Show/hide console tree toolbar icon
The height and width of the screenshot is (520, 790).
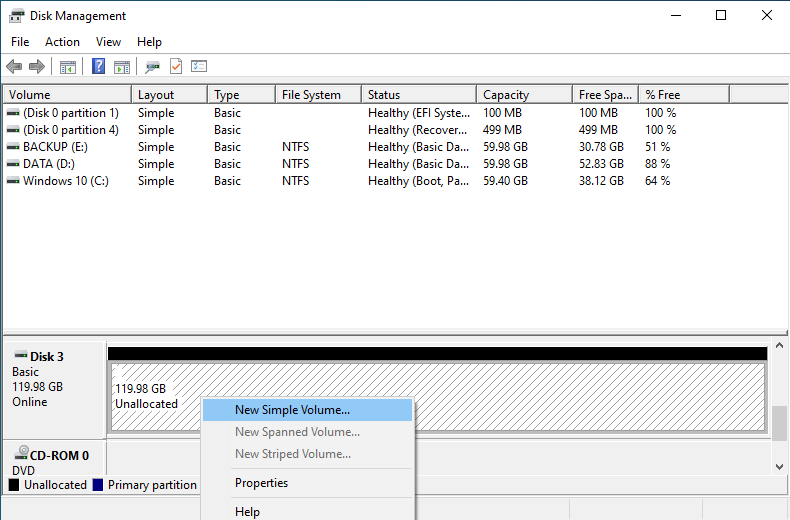[68, 67]
